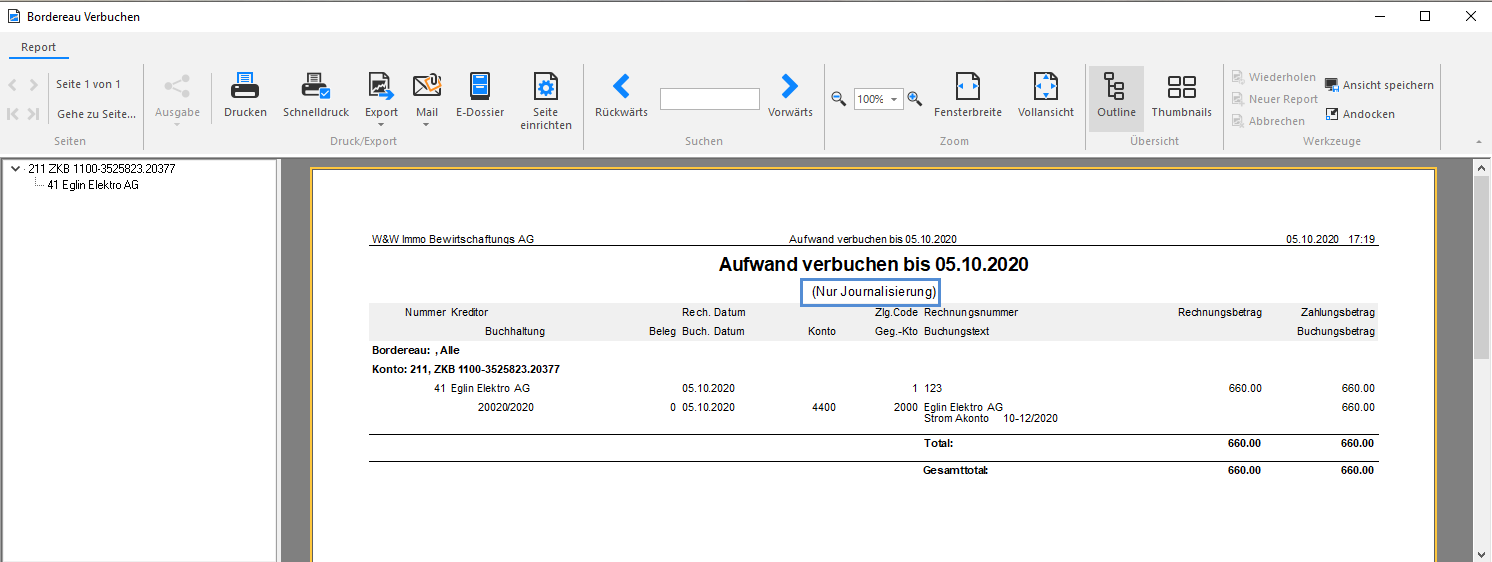Click the 20020/2020 Buchhaltung value
This screenshot has height=562, width=1492.
[x=506, y=407]
